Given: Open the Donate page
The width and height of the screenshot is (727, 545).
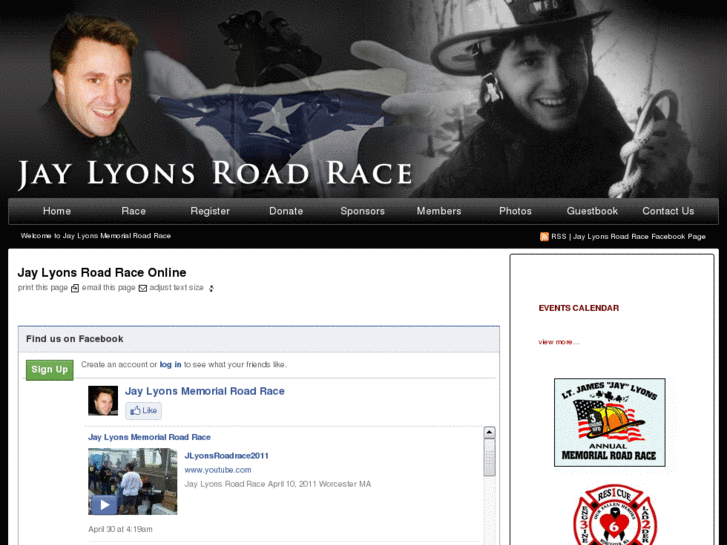Looking at the screenshot, I should point(286,211).
